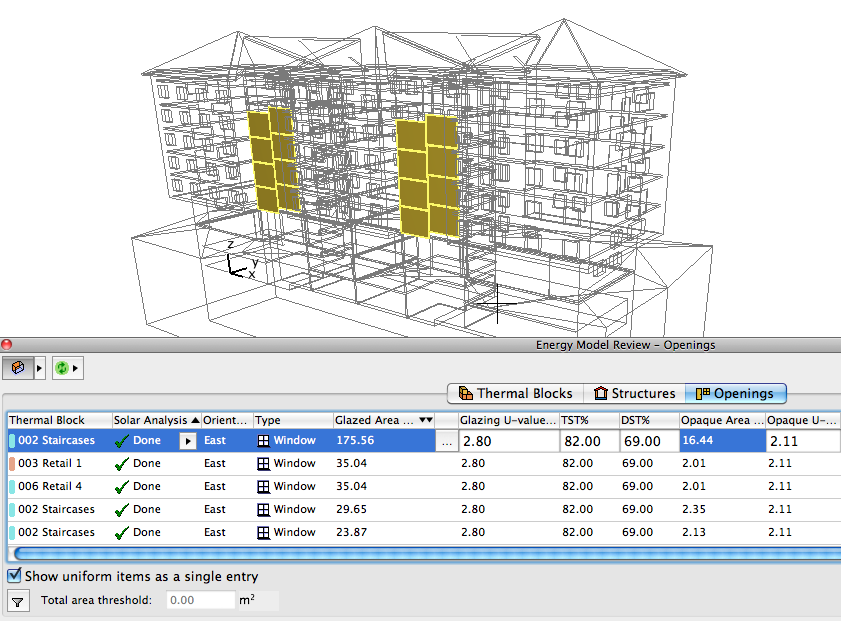
Task: Click the XYZ axis indicator in 3D view
Action: click(241, 260)
